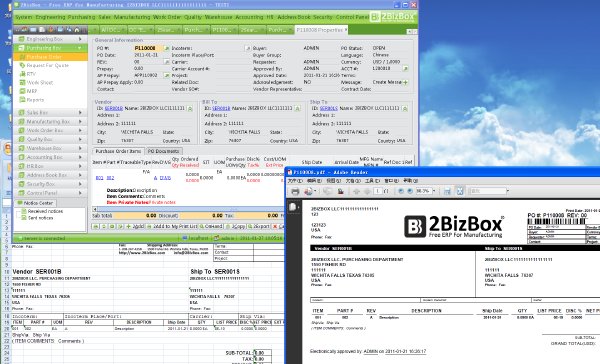Open the Manufacturing menu in menu bar
The width and height of the screenshot is (600, 364).
tap(132, 17)
